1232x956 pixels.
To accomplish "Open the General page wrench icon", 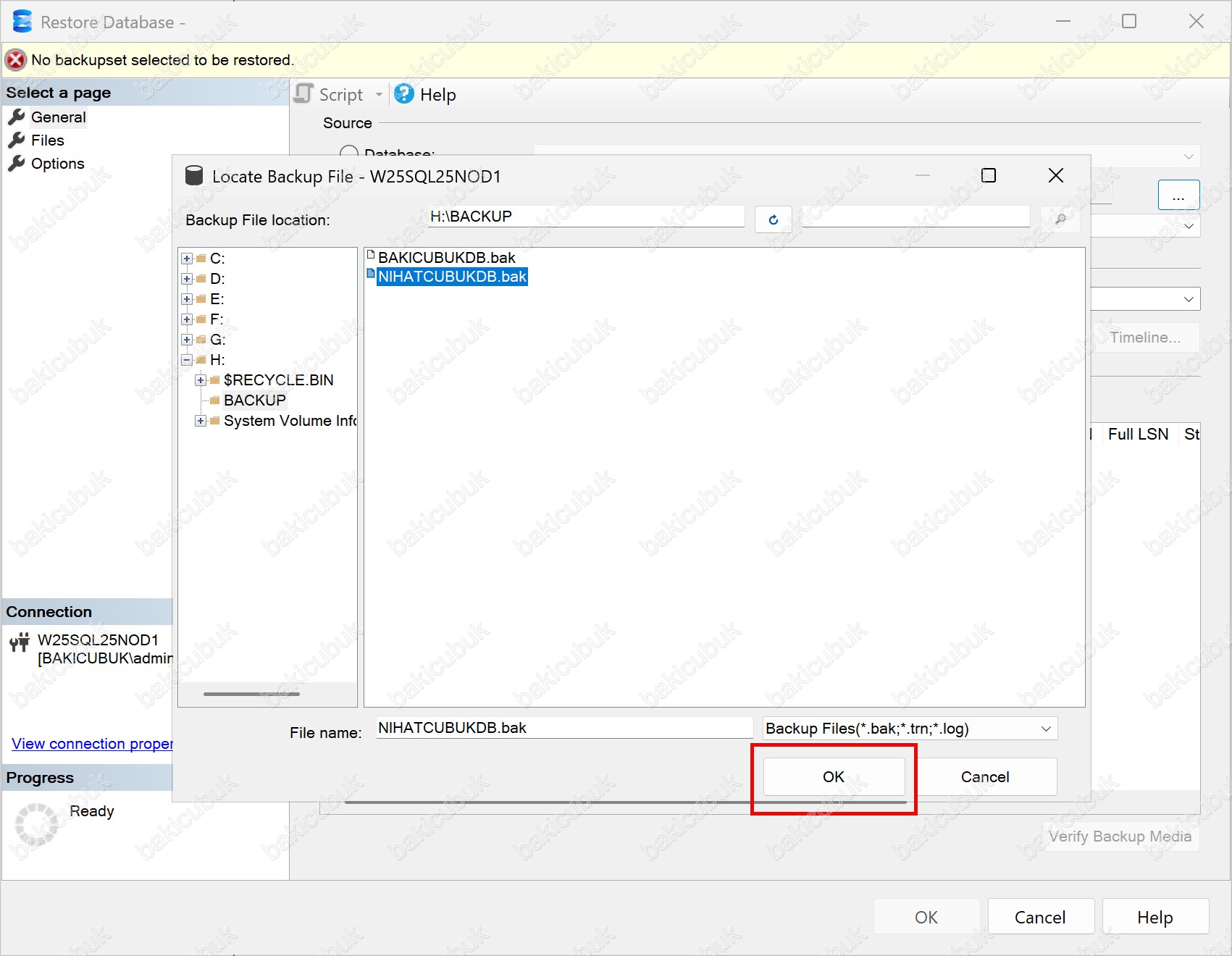I will [x=17, y=117].
